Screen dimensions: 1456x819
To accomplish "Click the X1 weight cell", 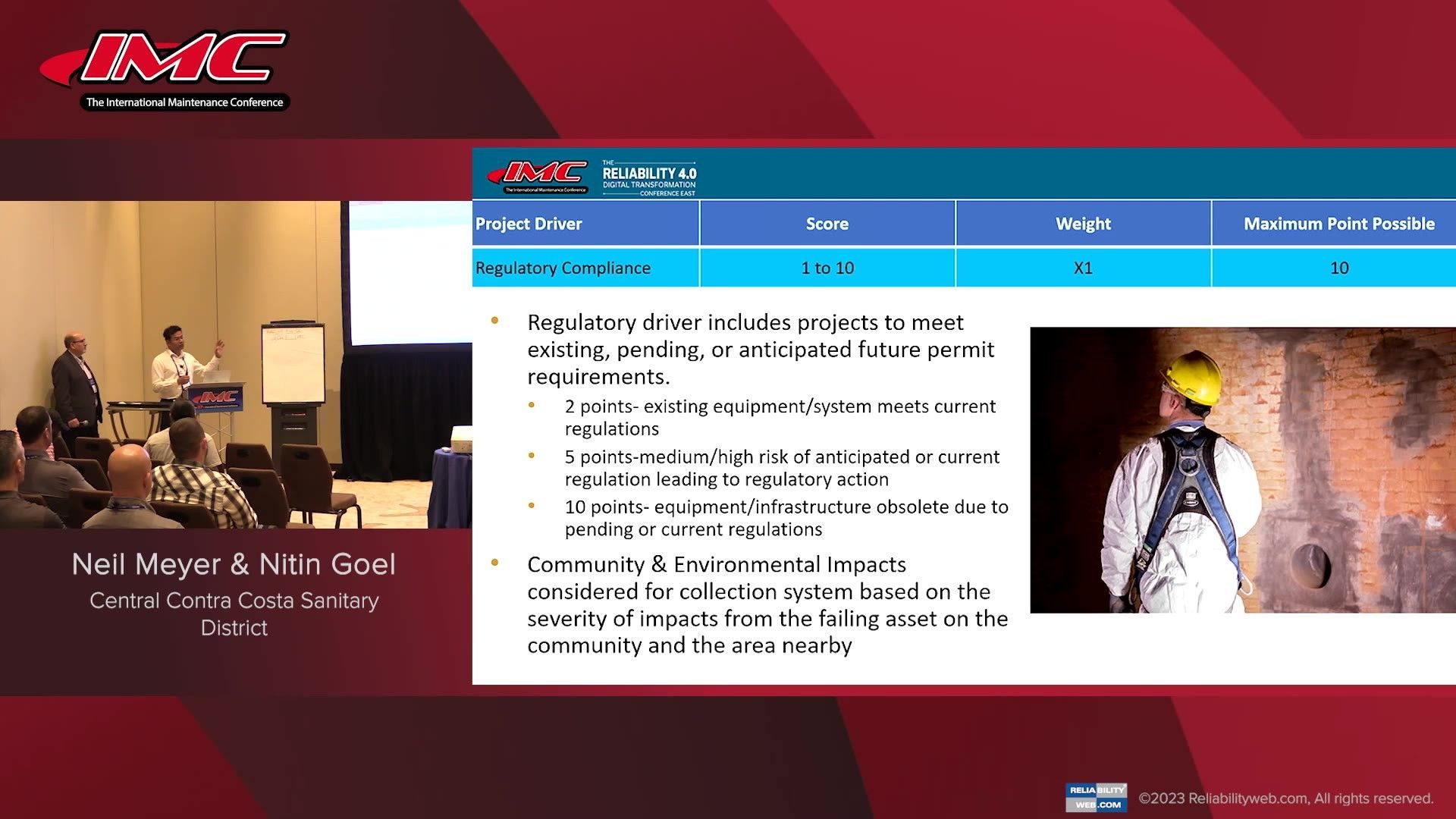I will (x=1082, y=268).
